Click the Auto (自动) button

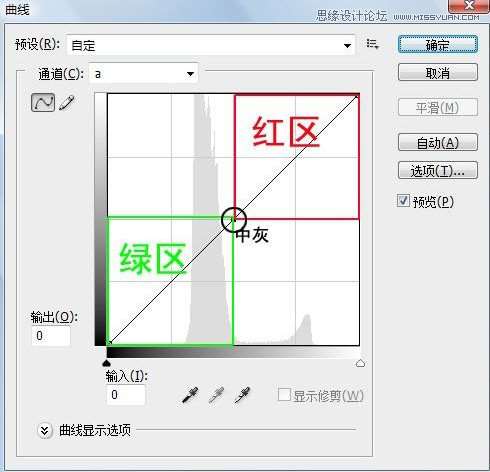pos(438,143)
